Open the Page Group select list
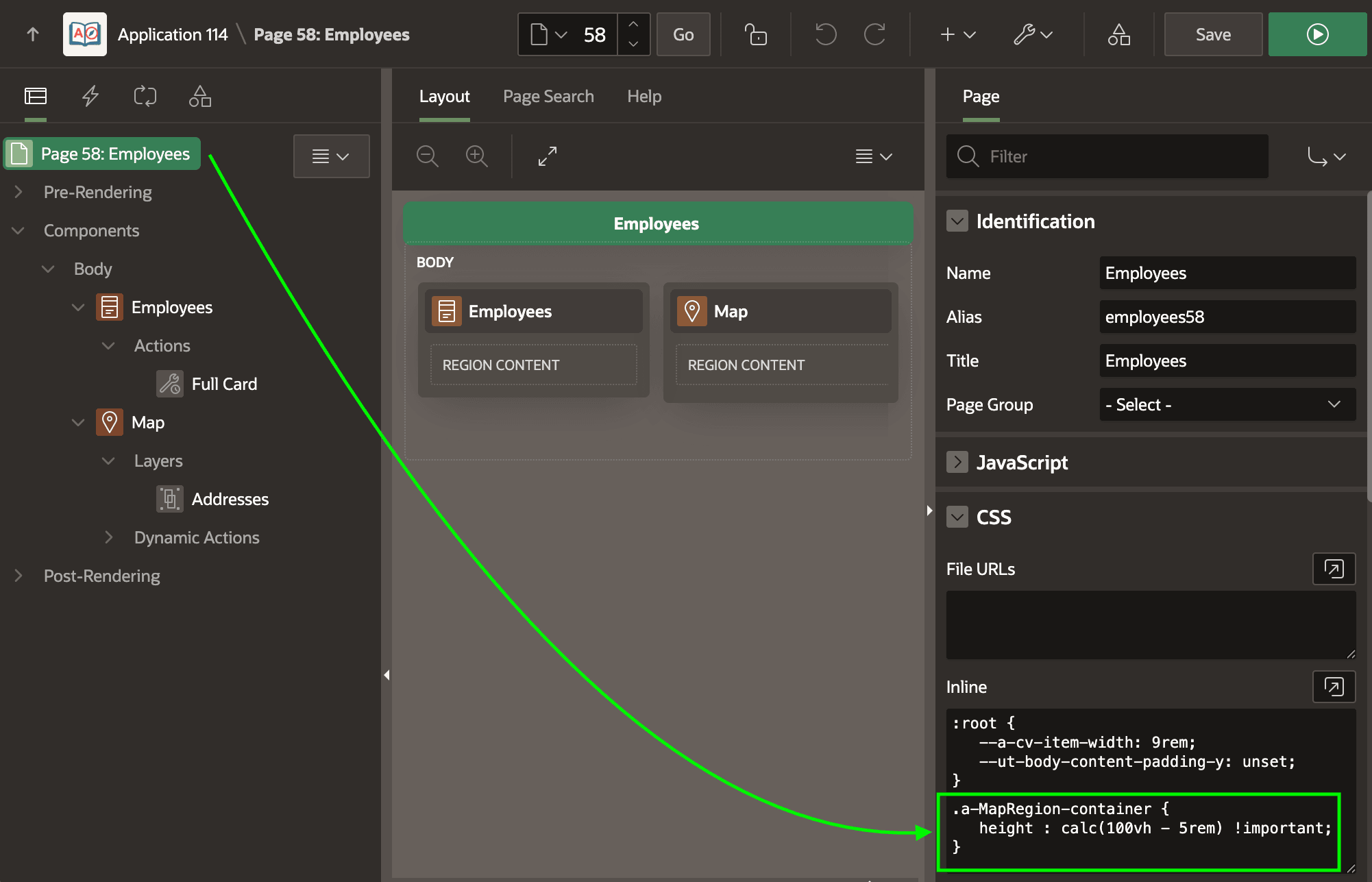Screen dimensions: 1372x882 coord(1227,404)
